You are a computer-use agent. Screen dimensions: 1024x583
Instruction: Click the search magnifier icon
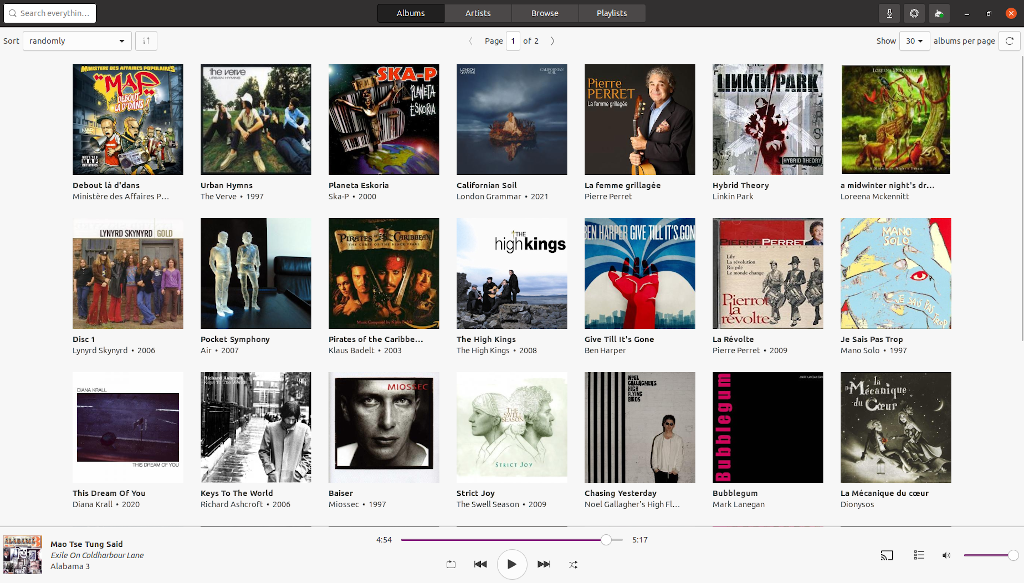pyautogui.click(x=12, y=13)
